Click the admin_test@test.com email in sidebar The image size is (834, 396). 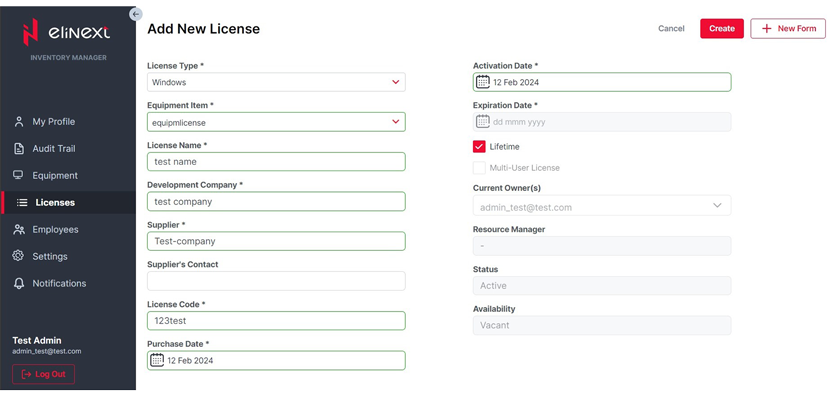(47, 351)
